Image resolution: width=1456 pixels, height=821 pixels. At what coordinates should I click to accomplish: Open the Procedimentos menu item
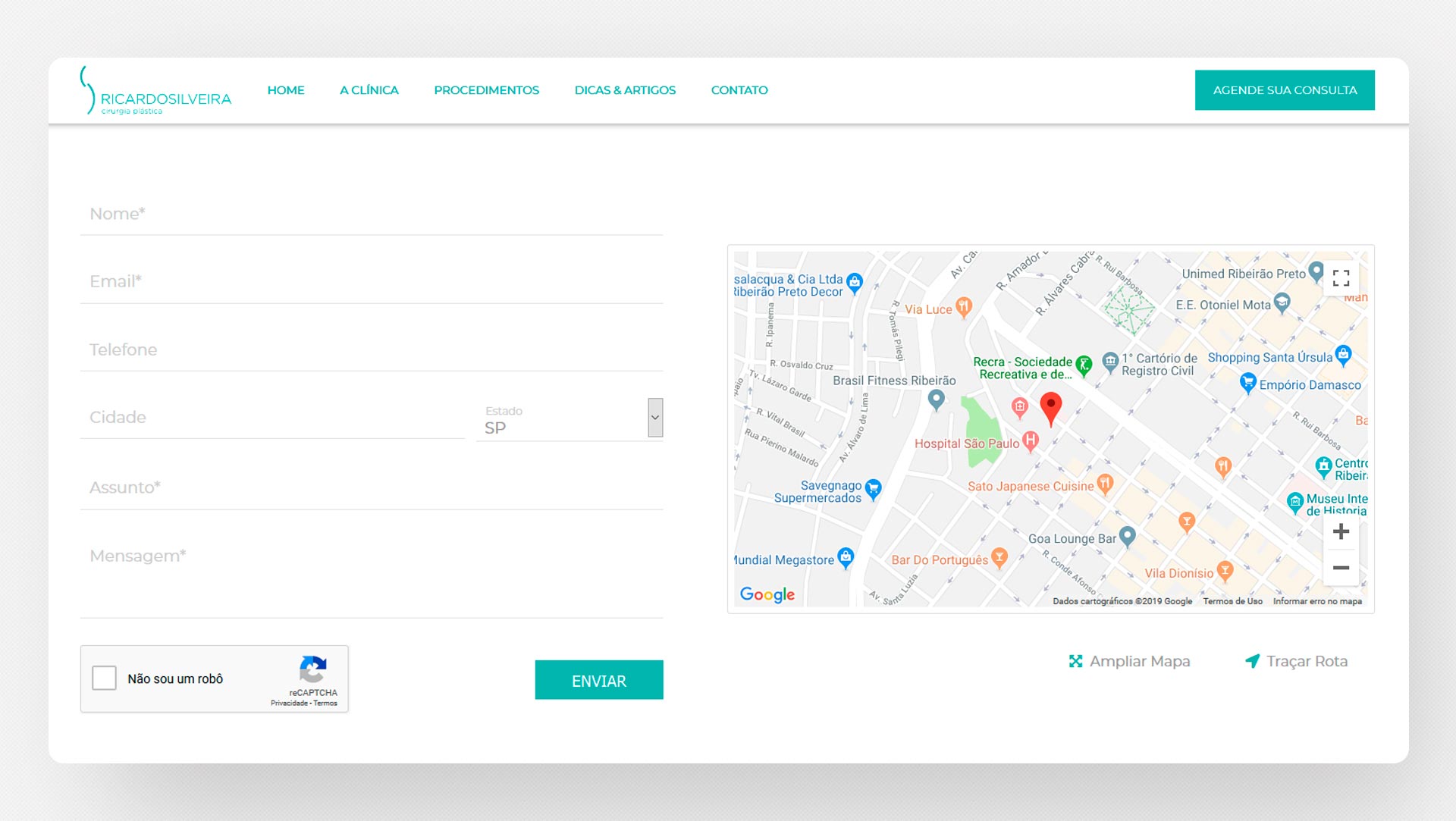pyautogui.click(x=486, y=90)
